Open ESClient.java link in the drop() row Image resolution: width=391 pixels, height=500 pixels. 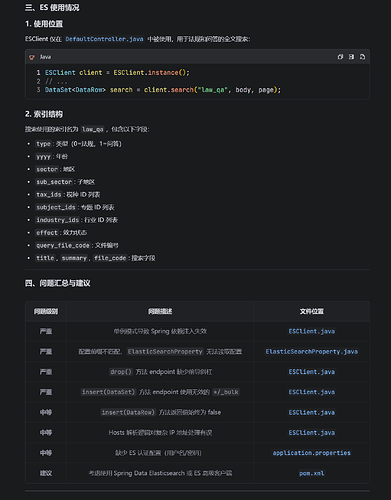tap(312, 372)
